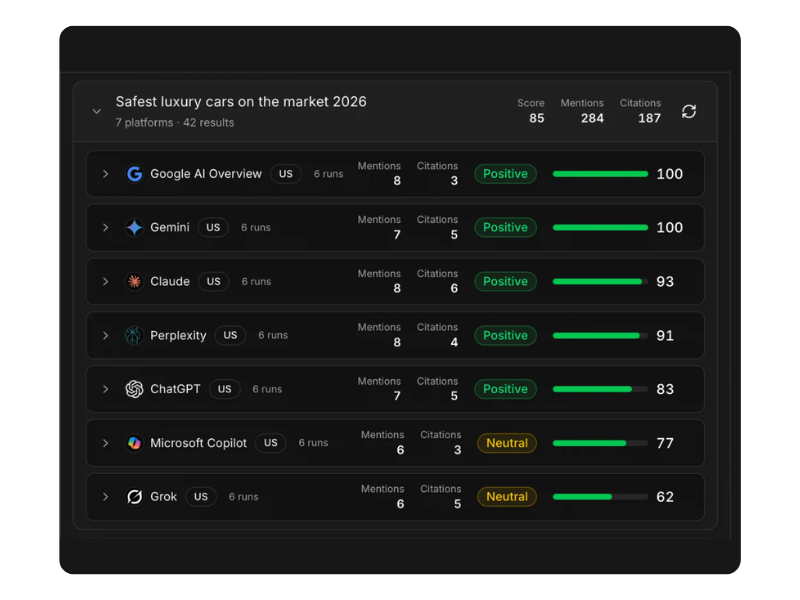The width and height of the screenshot is (800, 600).
Task: Click the Grok score progress bar
Action: pyautogui.click(x=601, y=496)
